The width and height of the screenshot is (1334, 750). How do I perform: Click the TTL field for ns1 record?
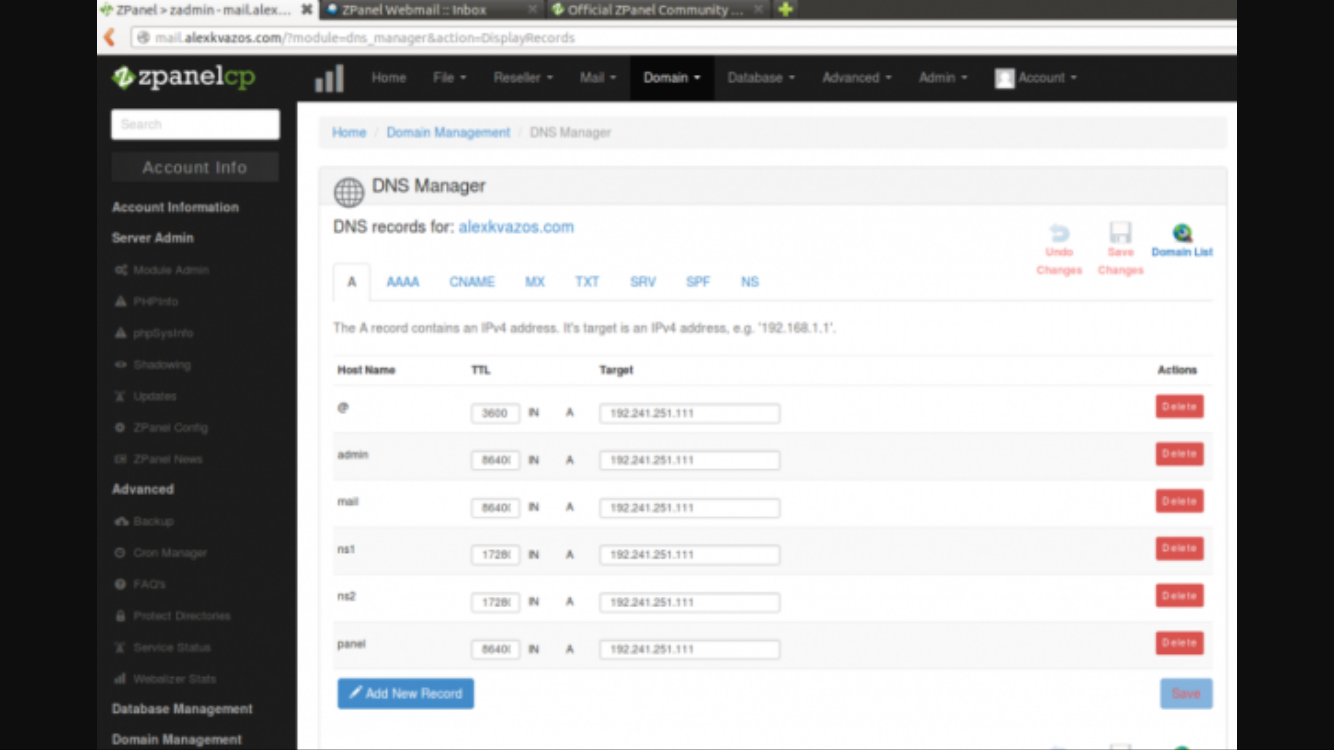tap(495, 555)
